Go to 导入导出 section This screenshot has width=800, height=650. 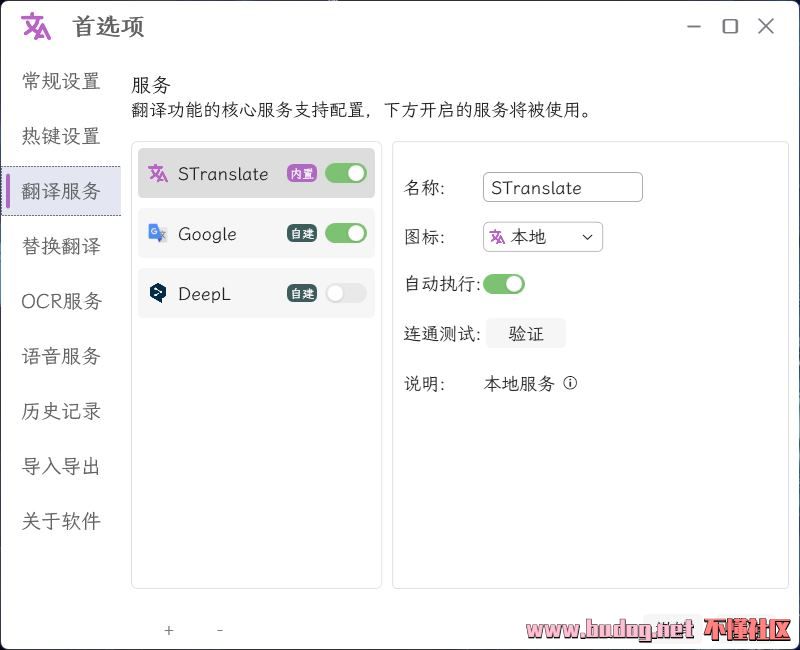[x=61, y=466]
